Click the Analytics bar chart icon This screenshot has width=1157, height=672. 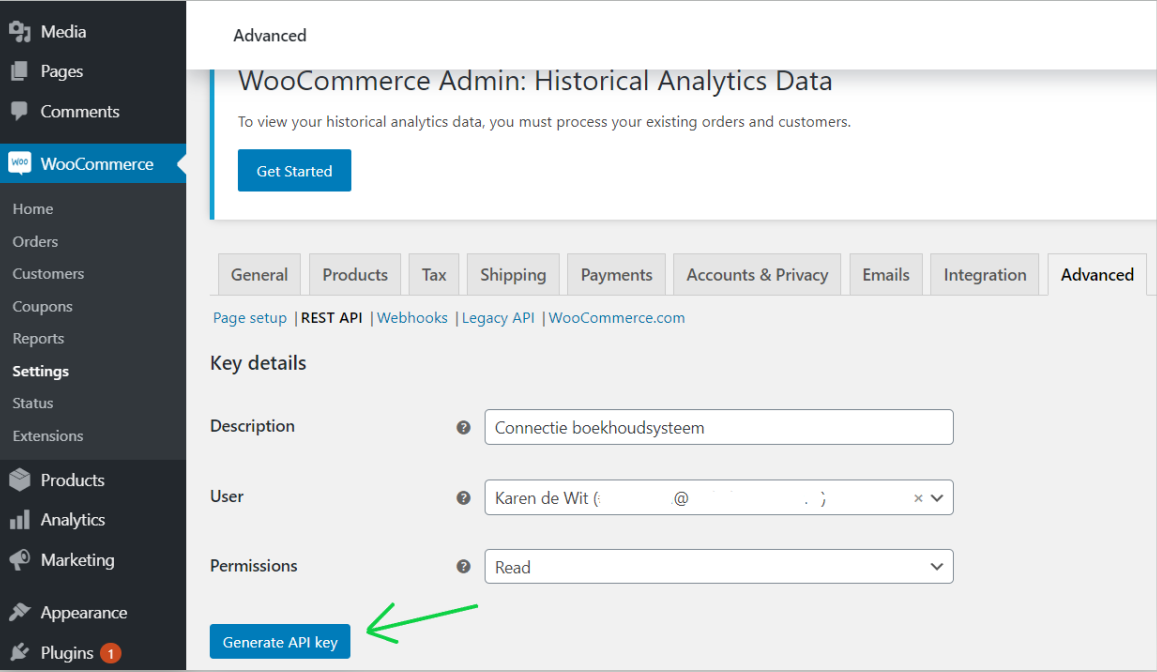click(x=20, y=520)
